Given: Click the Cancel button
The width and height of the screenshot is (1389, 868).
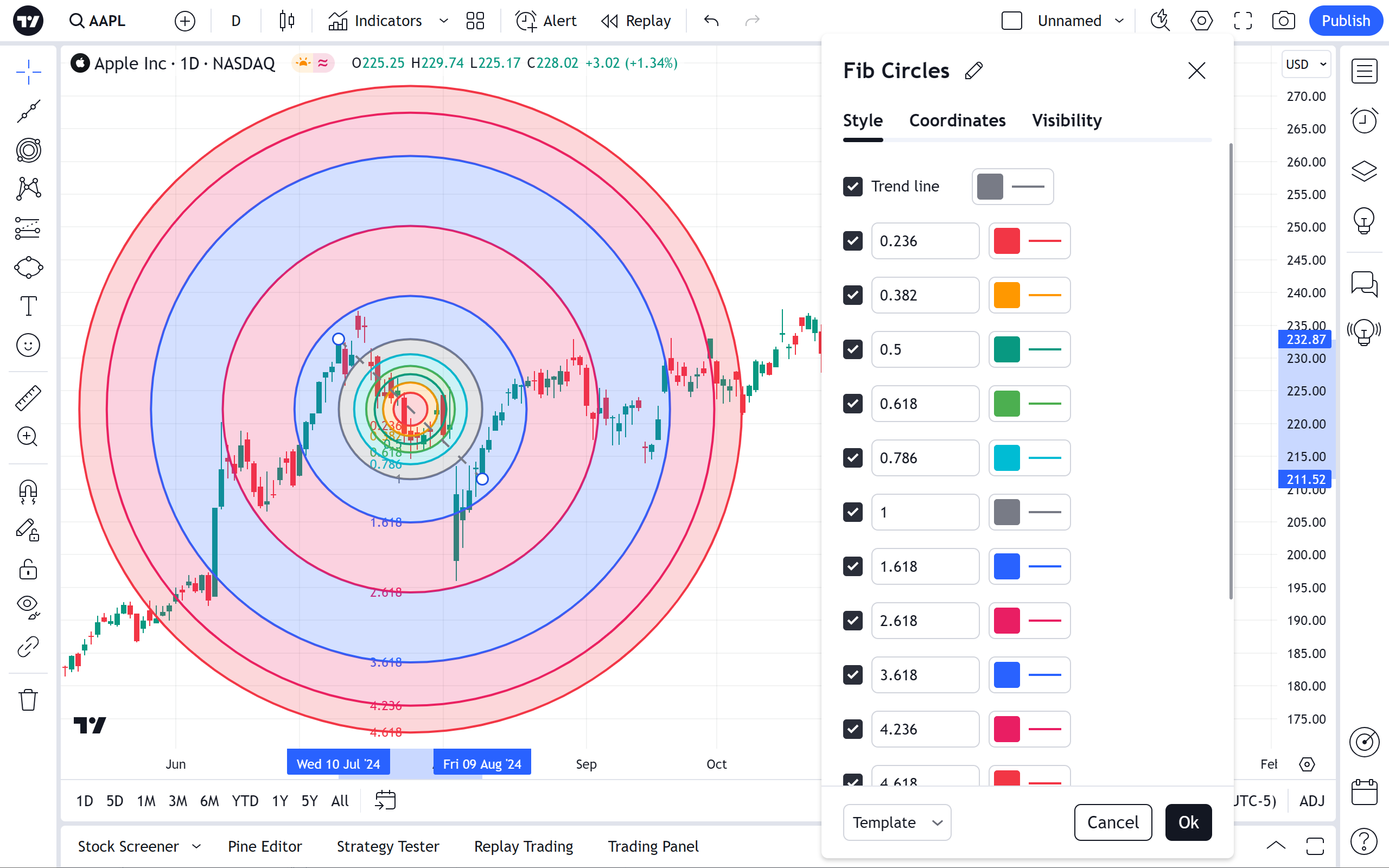Looking at the screenshot, I should pyautogui.click(x=1112, y=822).
